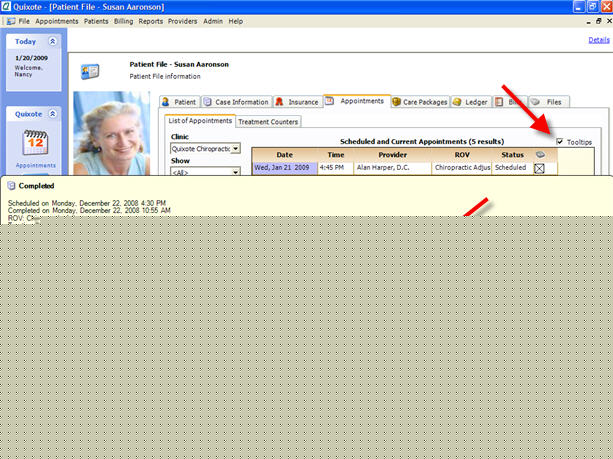Image resolution: width=613 pixels, height=459 pixels.
Task: Click the menu bar app icon beside File
Action: click(x=11, y=21)
